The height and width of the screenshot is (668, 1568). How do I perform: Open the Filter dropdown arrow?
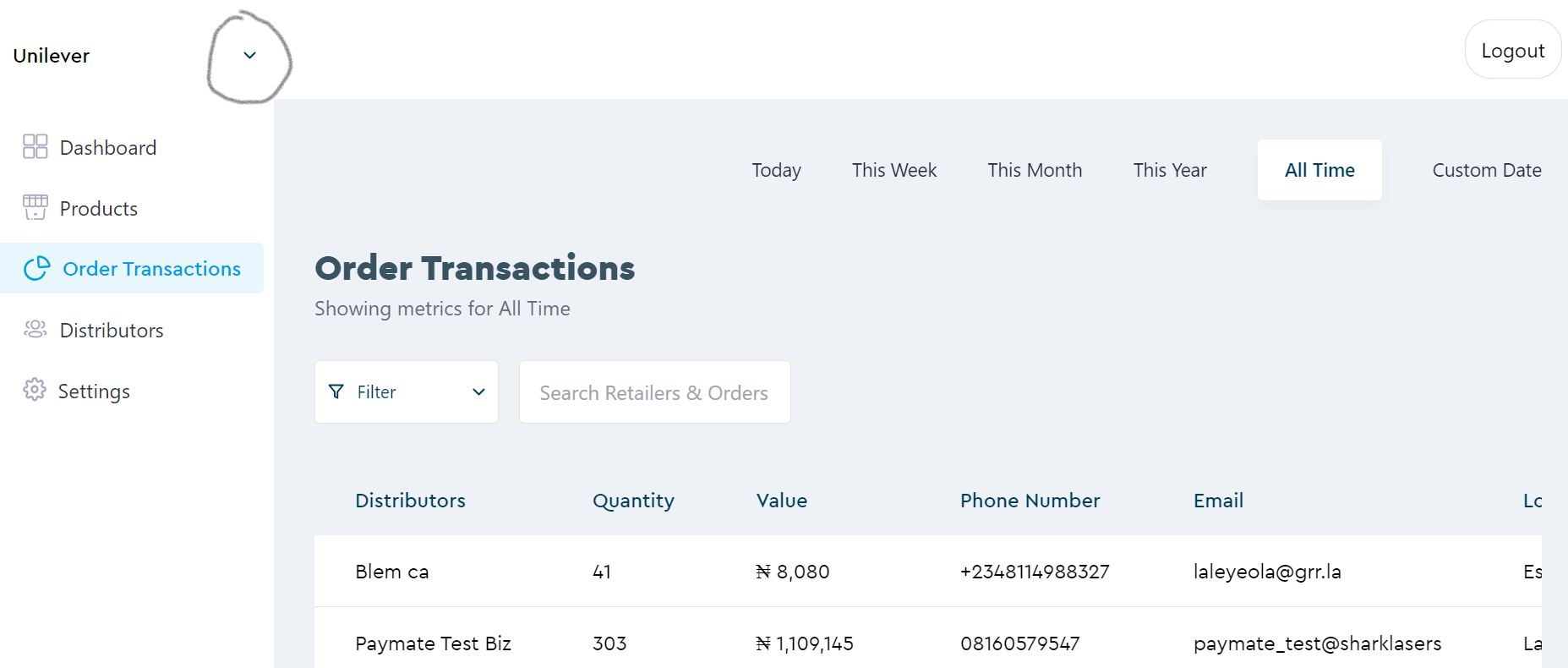(x=478, y=391)
